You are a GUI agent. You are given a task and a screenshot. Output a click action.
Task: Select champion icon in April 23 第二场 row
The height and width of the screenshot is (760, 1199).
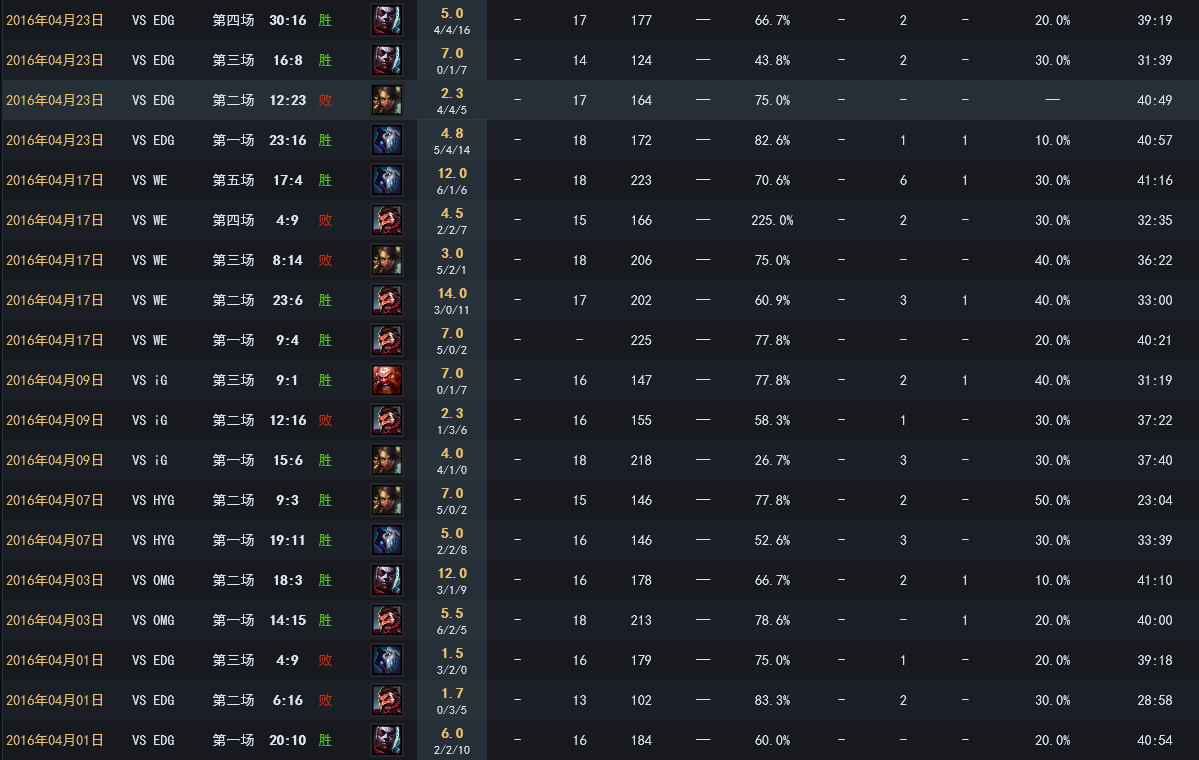[387, 100]
